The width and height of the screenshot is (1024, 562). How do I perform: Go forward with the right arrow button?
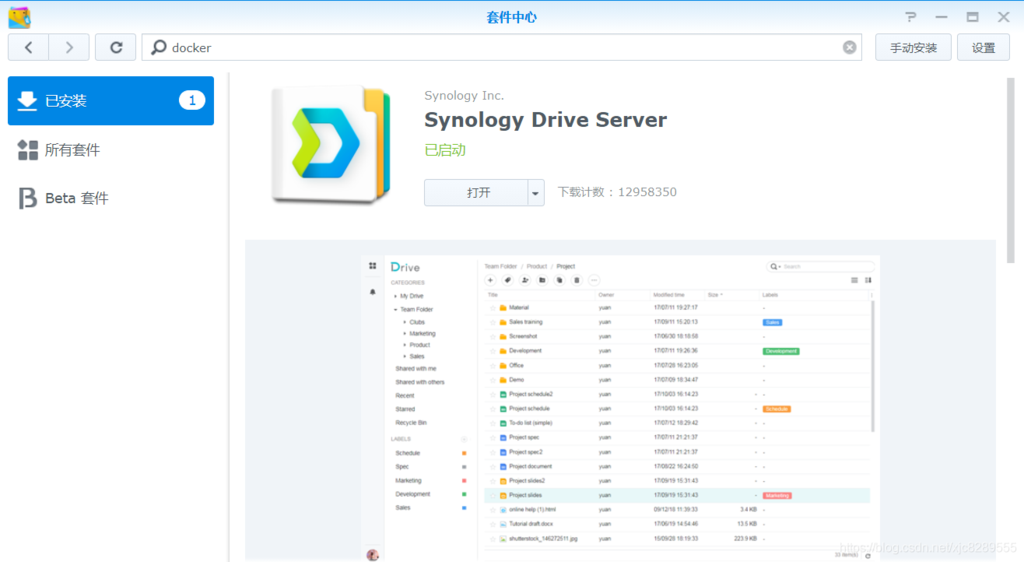point(69,48)
